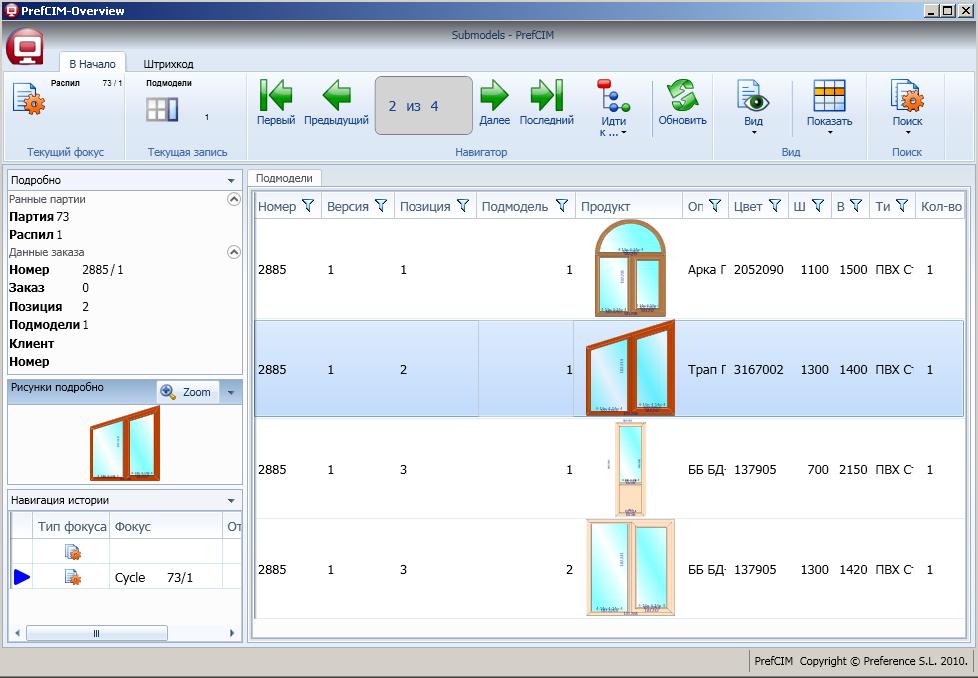Click focus type icon in first history row
This screenshot has width=978, height=678.
[x=73, y=552]
